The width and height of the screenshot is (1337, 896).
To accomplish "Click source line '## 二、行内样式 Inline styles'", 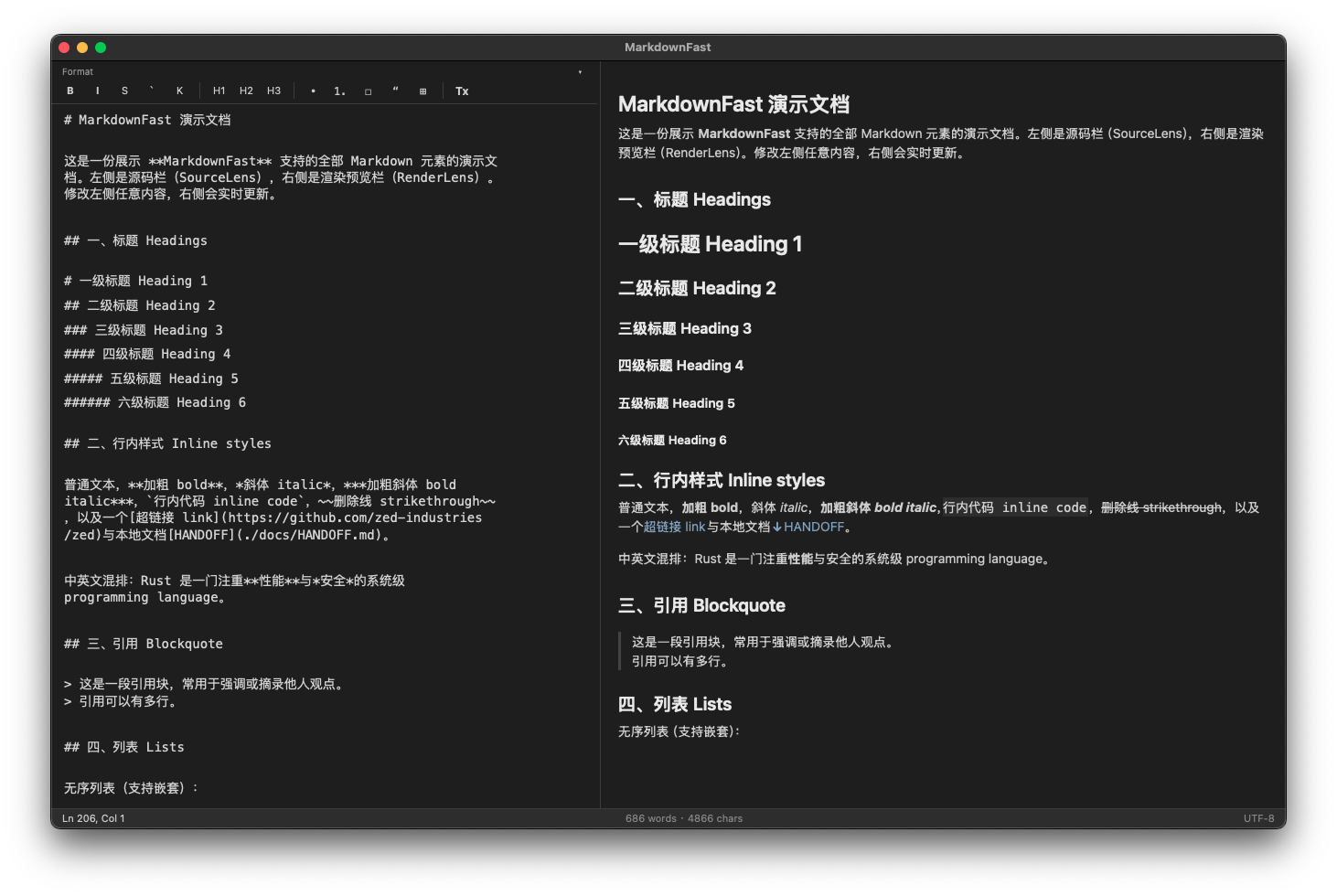I will pyautogui.click(x=167, y=443).
